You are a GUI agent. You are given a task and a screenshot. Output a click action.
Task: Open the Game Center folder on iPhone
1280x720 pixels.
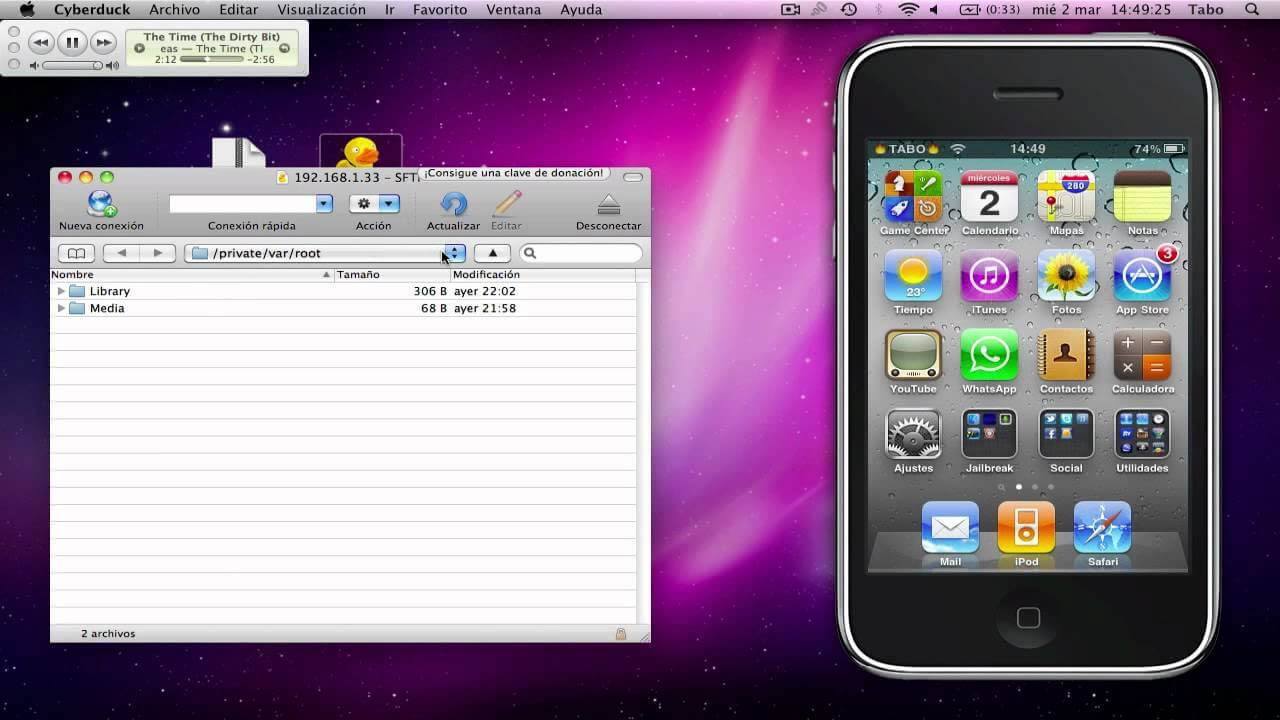[913, 197]
